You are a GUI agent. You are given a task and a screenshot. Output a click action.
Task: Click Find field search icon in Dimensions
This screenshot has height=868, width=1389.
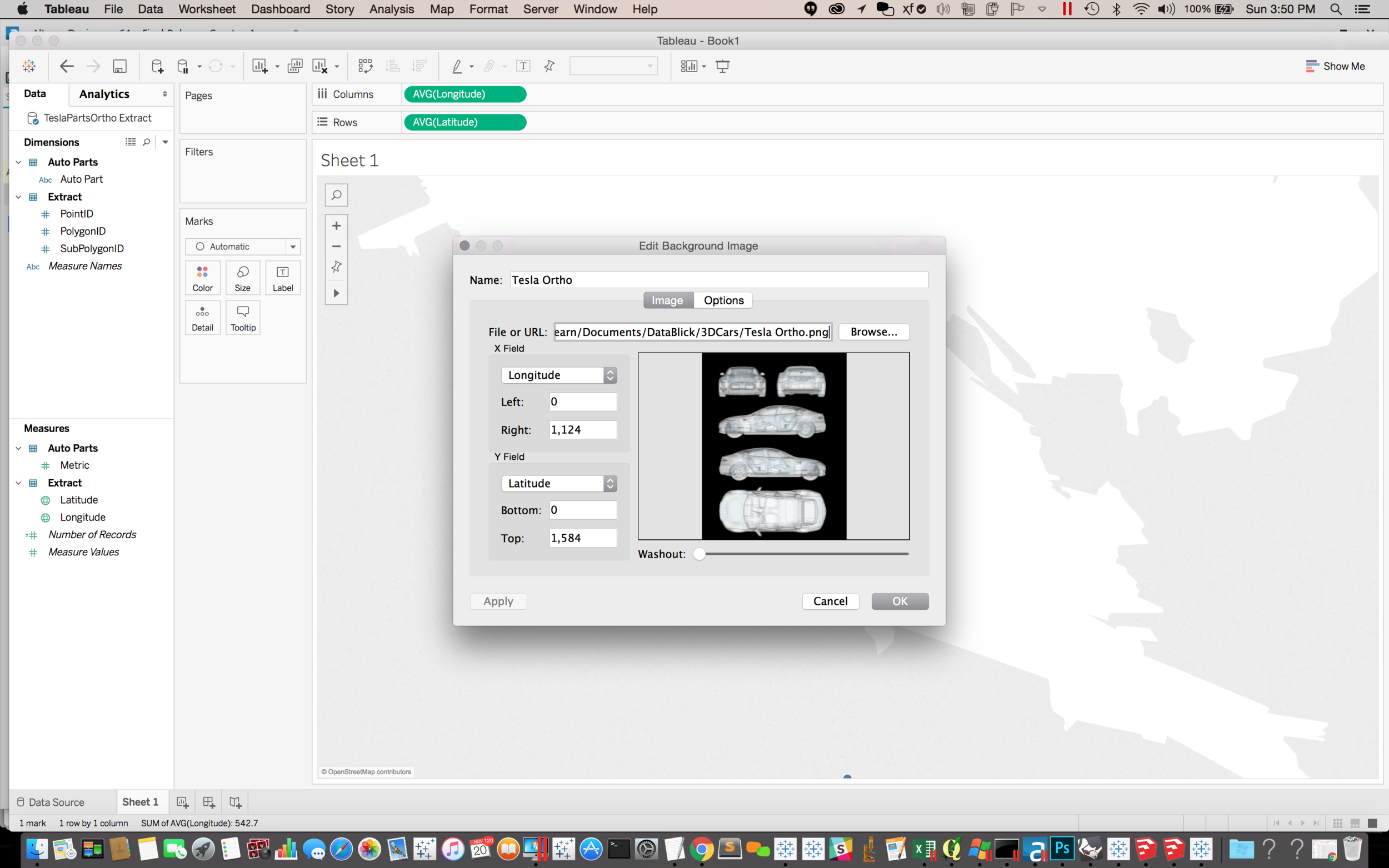pyautogui.click(x=147, y=142)
